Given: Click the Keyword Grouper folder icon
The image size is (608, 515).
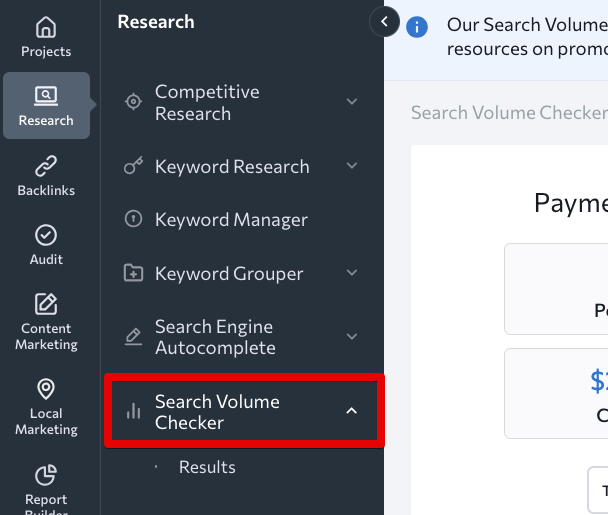Looking at the screenshot, I should pos(132,273).
